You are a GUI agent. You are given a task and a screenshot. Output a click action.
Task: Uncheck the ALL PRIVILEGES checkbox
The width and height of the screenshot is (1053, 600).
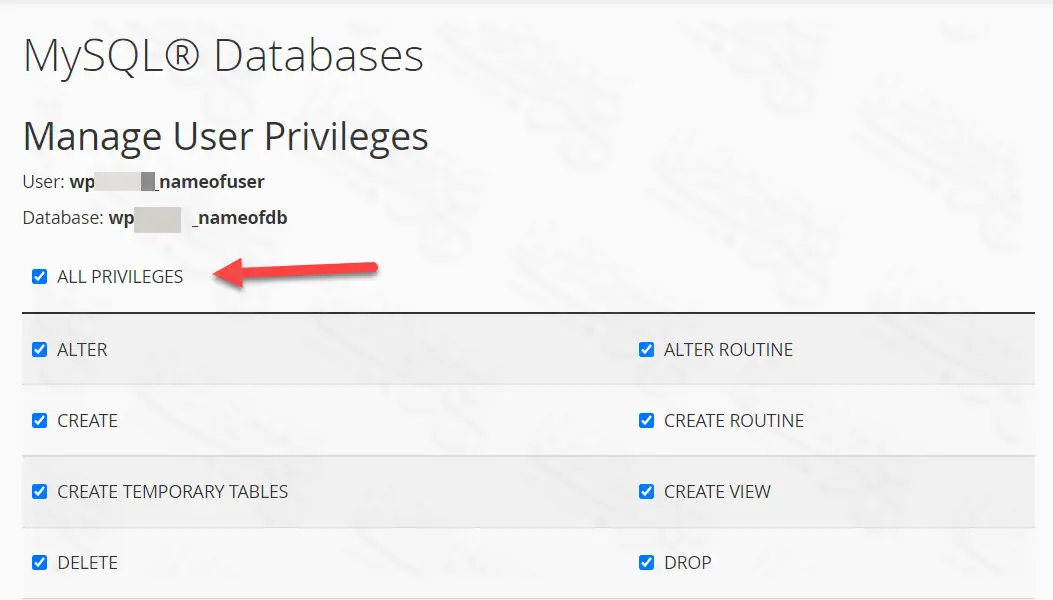click(x=40, y=277)
